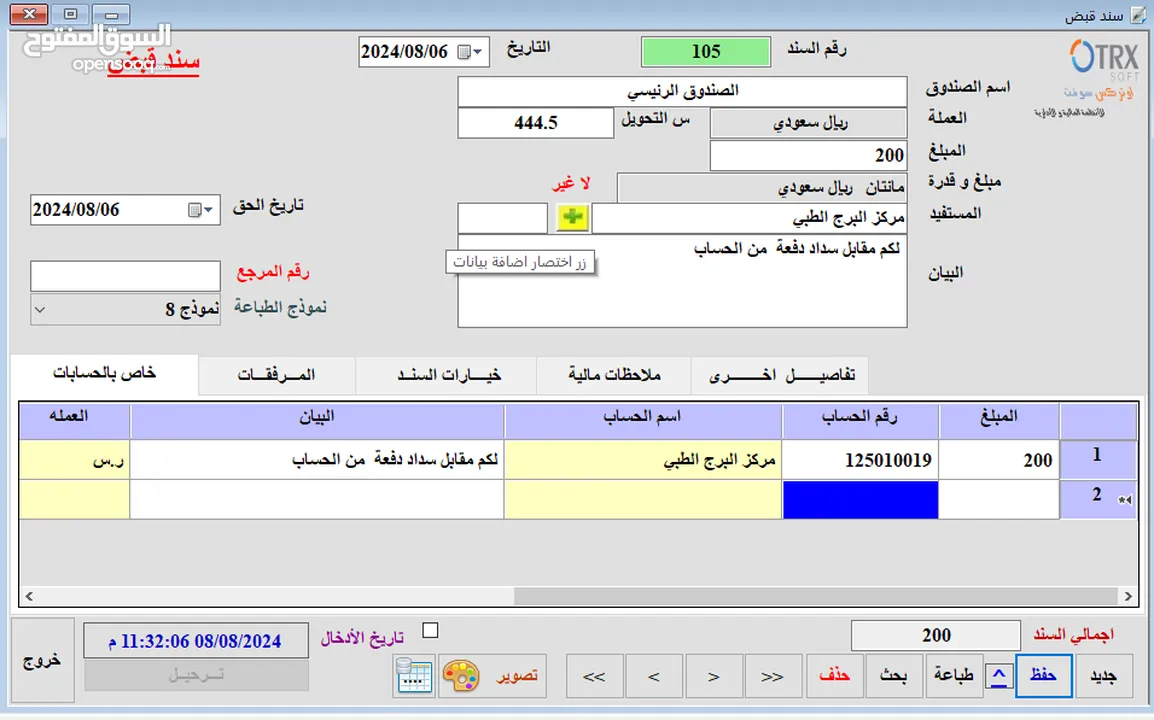Screen dimensions: 1154x720
Task: Select account name cell in row 1
Action: coord(643,460)
